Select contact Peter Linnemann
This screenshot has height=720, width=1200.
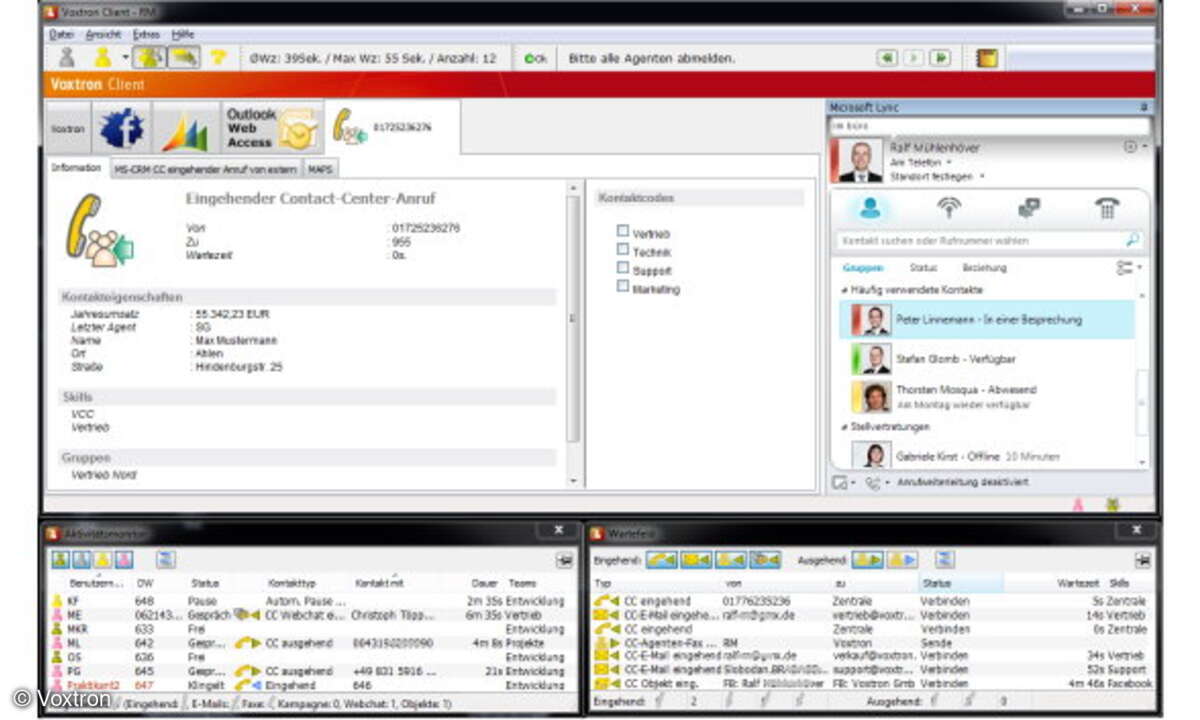(x=986, y=320)
